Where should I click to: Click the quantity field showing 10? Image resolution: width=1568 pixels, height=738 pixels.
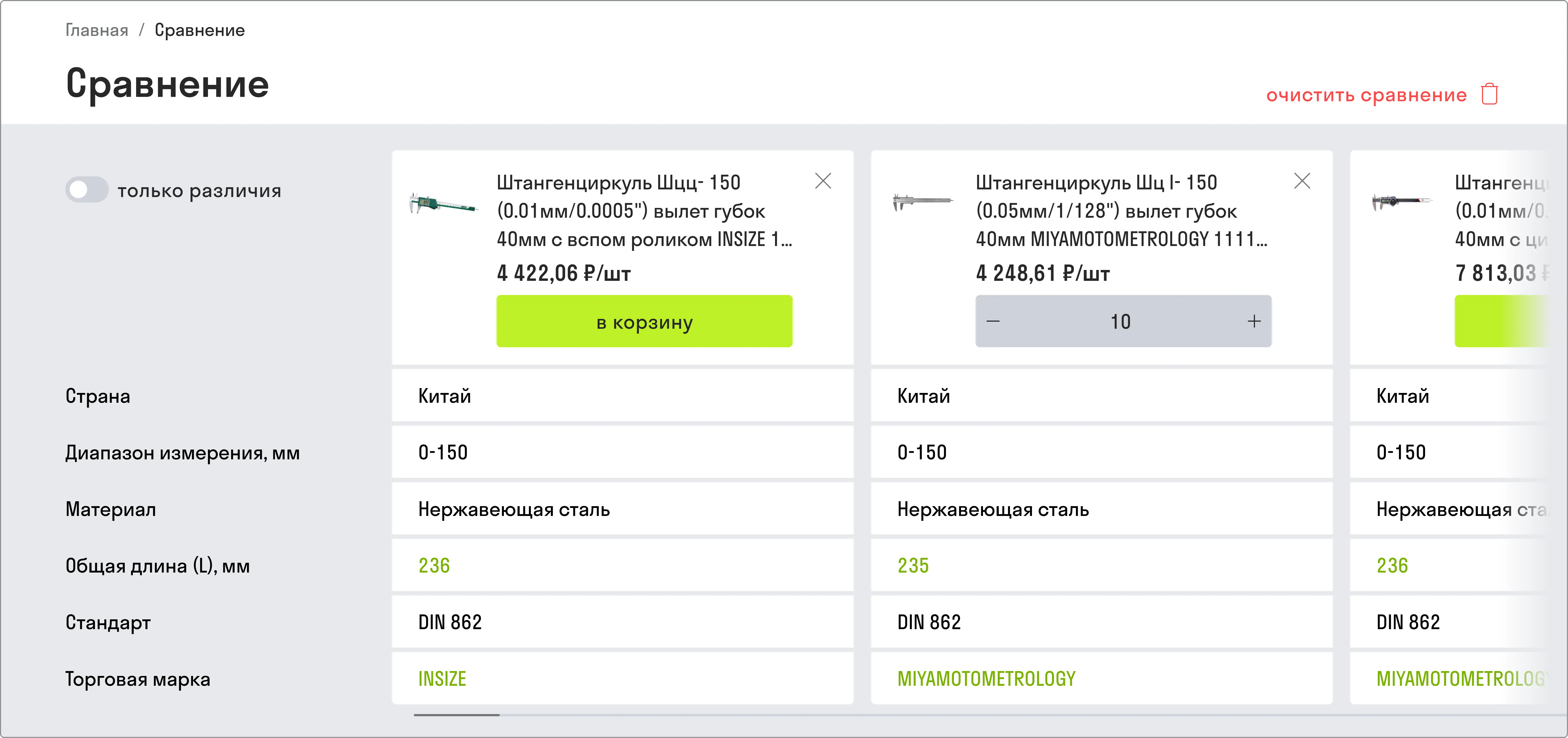pos(1121,321)
